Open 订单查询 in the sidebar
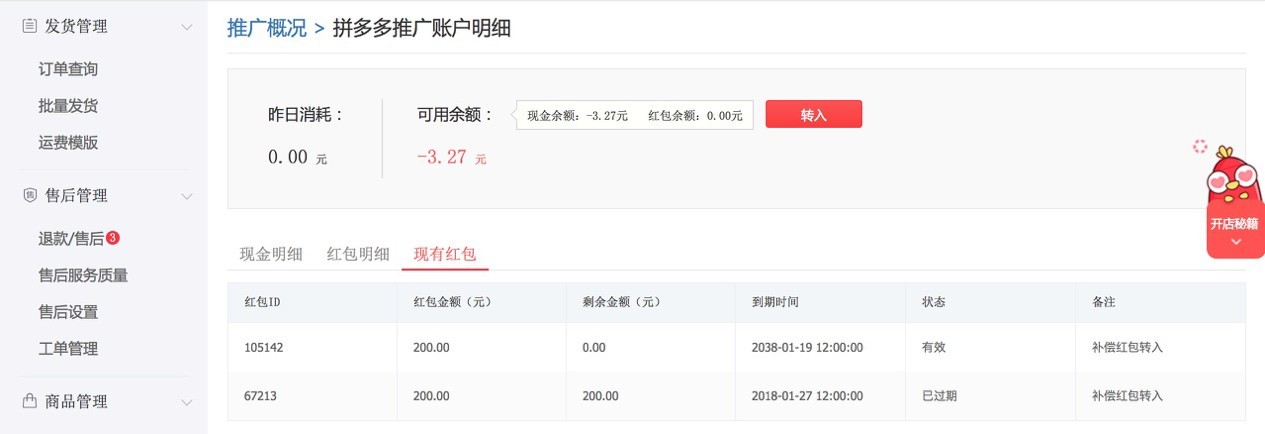Image resolution: width=1265 pixels, height=434 pixels. click(x=68, y=69)
